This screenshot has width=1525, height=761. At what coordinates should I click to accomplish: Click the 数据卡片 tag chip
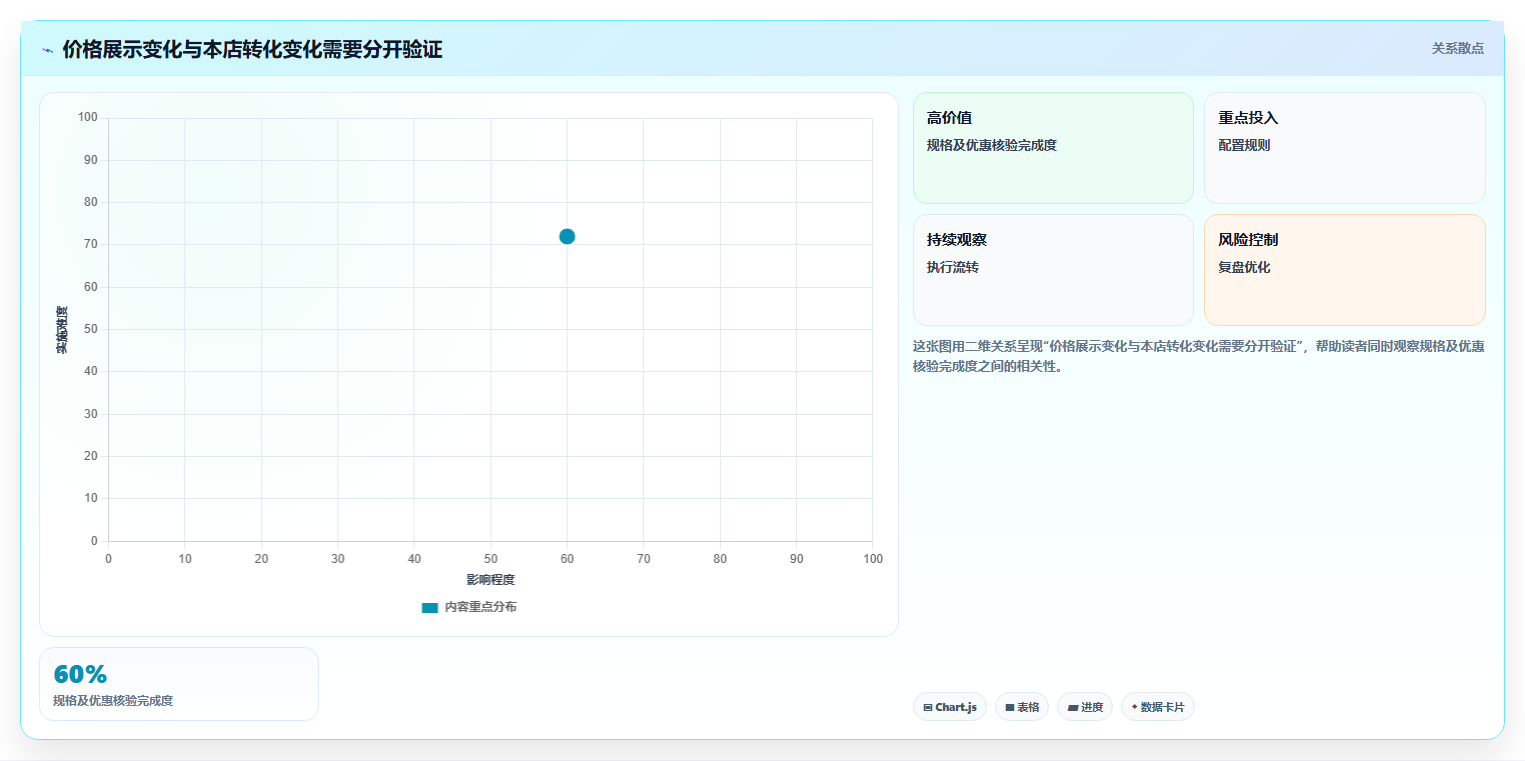(x=1157, y=707)
